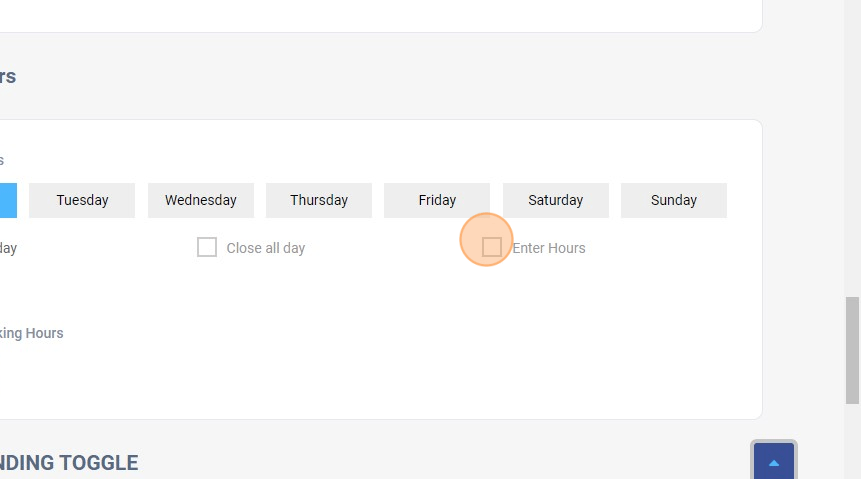Select the Tuesday tab

(82, 200)
